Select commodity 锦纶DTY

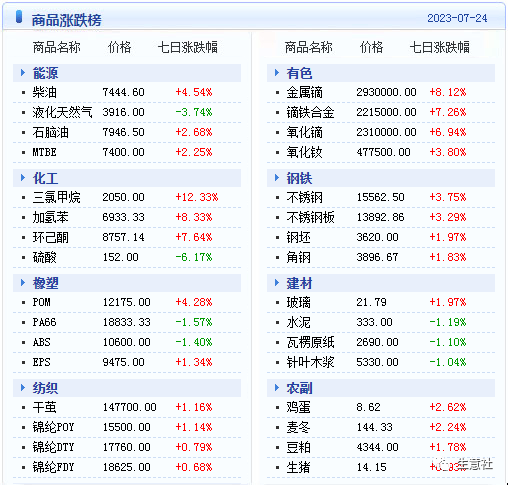(x=53, y=447)
